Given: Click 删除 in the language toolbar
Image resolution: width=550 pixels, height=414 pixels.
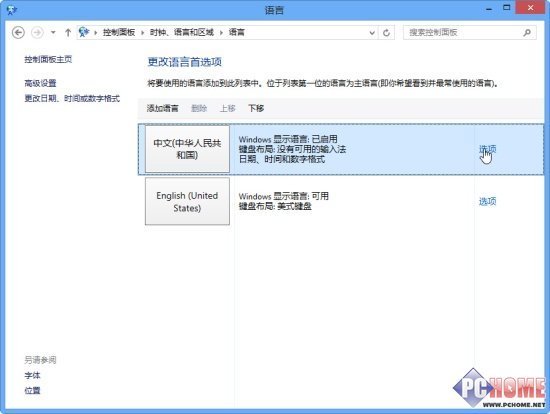Looking at the screenshot, I should tap(199, 108).
